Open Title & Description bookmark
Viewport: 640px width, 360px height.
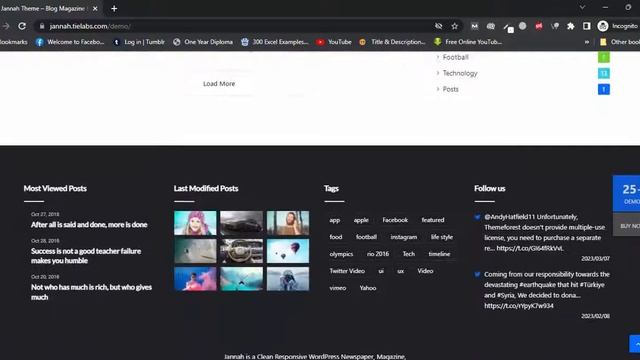pyautogui.click(x=392, y=42)
